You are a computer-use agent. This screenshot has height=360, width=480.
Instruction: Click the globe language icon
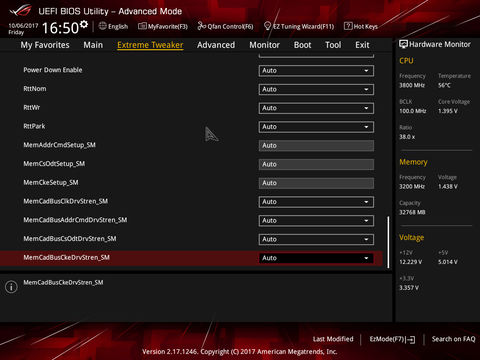[103, 26]
